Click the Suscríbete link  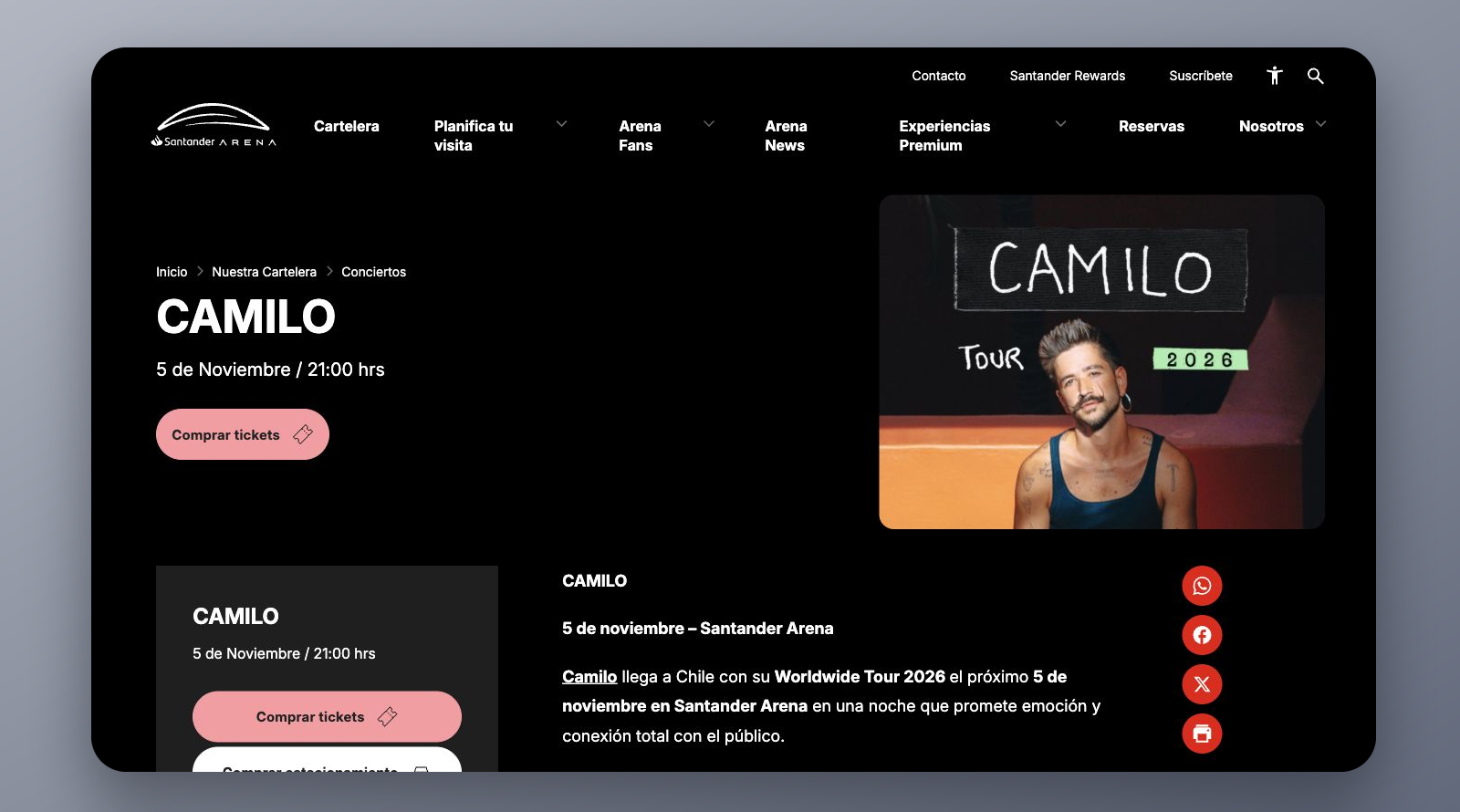pyautogui.click(x=1201, y=76)
